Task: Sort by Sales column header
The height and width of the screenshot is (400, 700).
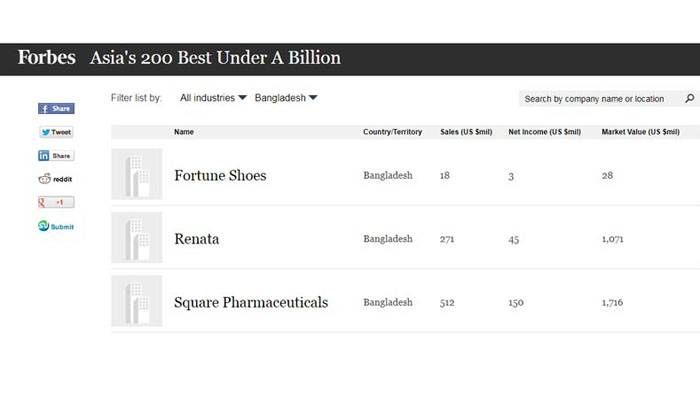Action: pyautogui.click(x=466, y=132)
